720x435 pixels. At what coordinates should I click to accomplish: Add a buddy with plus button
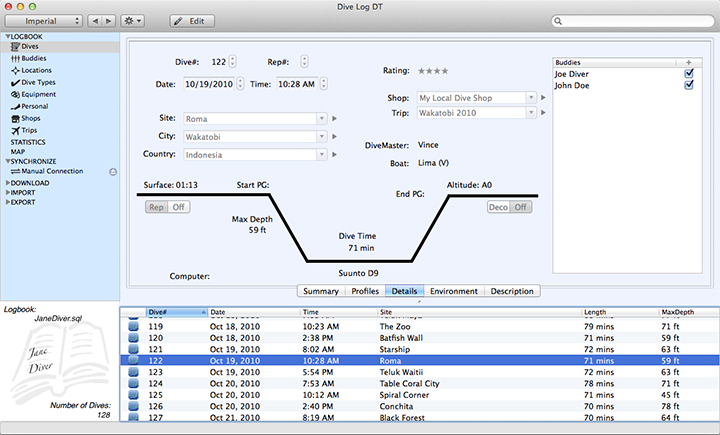(x=688, y=62)
